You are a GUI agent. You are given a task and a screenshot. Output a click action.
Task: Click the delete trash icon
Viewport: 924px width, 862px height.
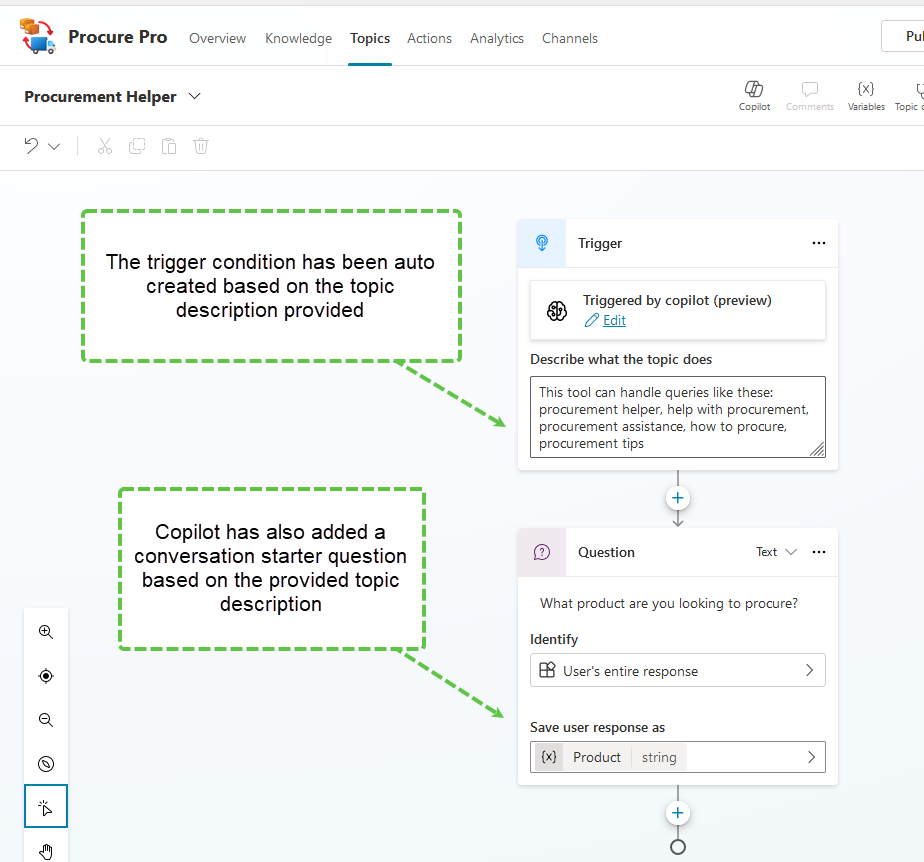pos(201,146)
